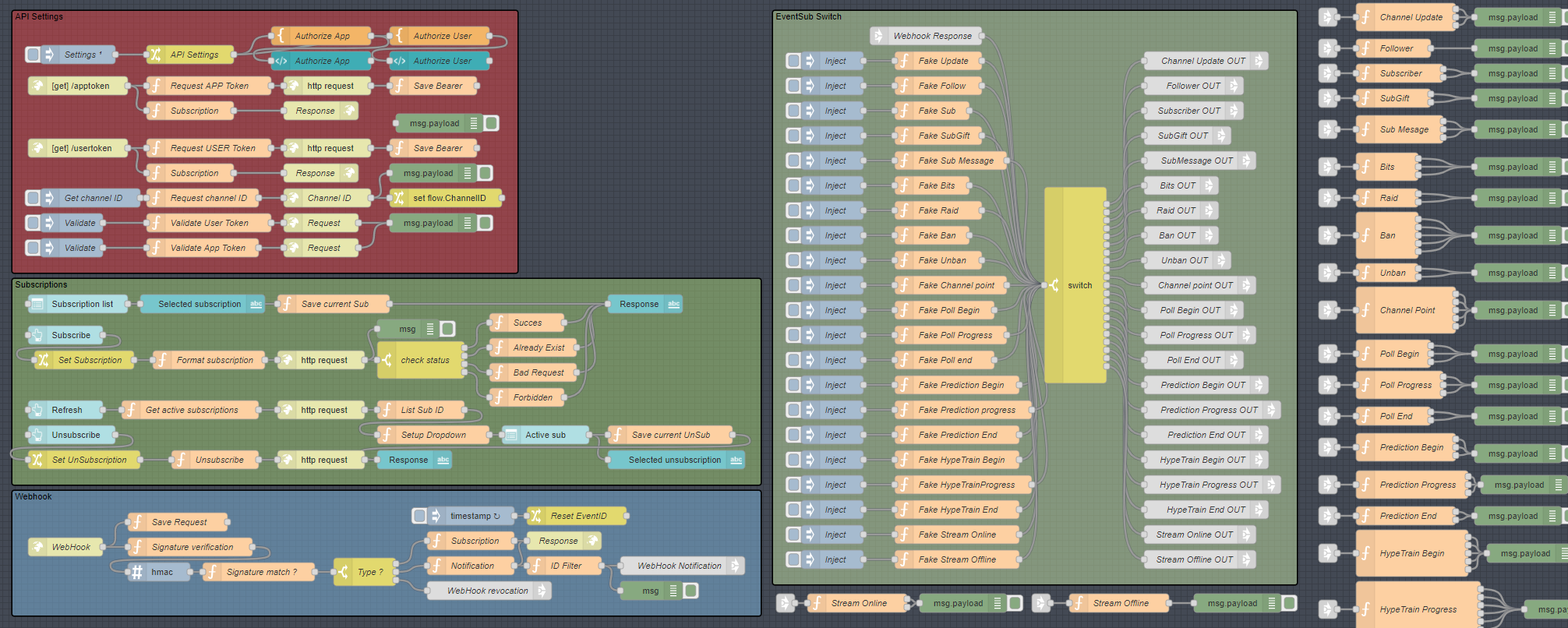The height and width of the screenshot is (628, 1568).
Task: Click the function icon on Request APP Token node
Action: [x=156, y=86]
